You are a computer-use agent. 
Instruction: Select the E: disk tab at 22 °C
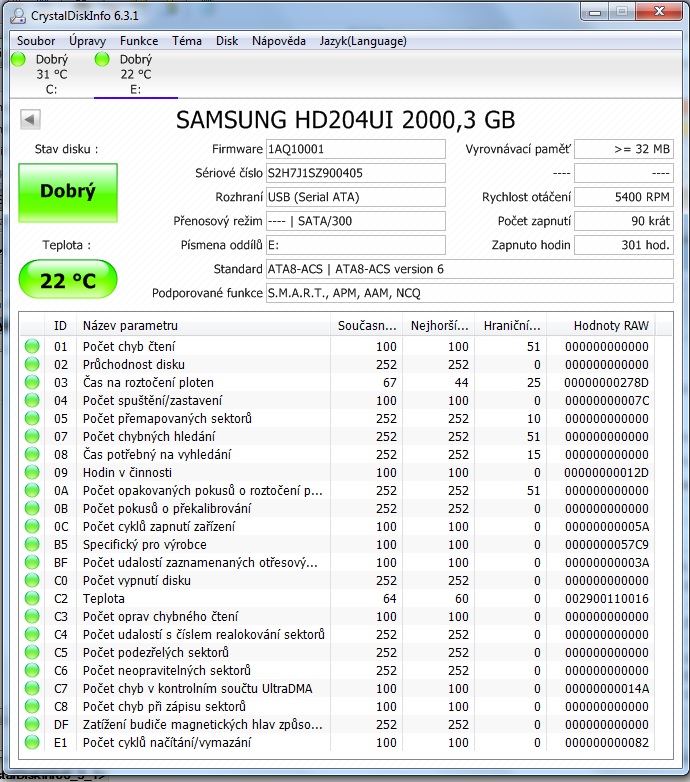click(x=136, y=74)
